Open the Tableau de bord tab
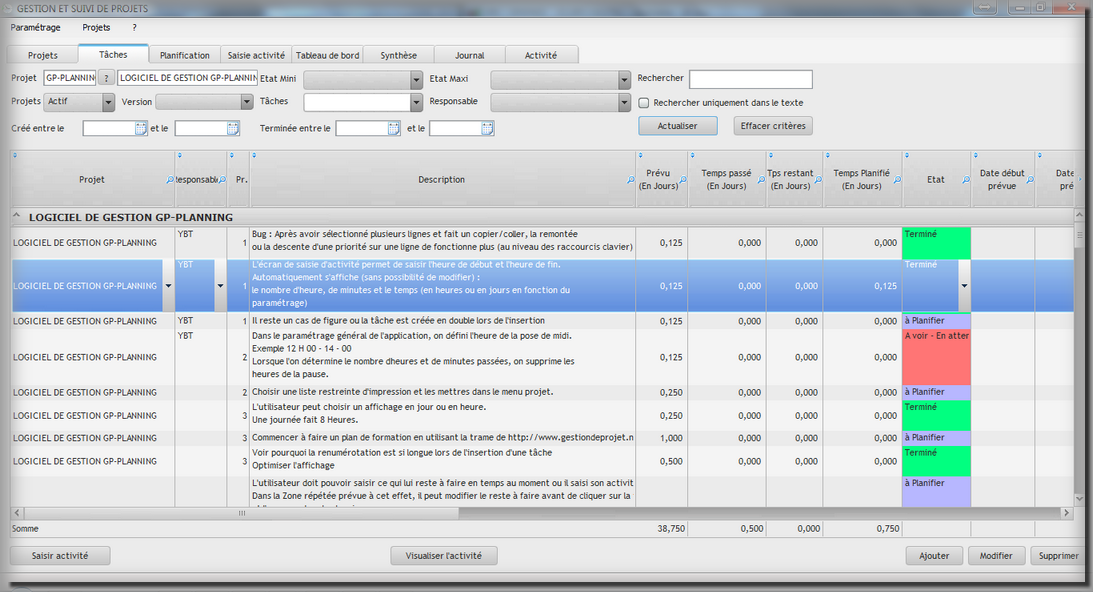The height and width of the screenshot is (592, 1093). pos(328,55)
